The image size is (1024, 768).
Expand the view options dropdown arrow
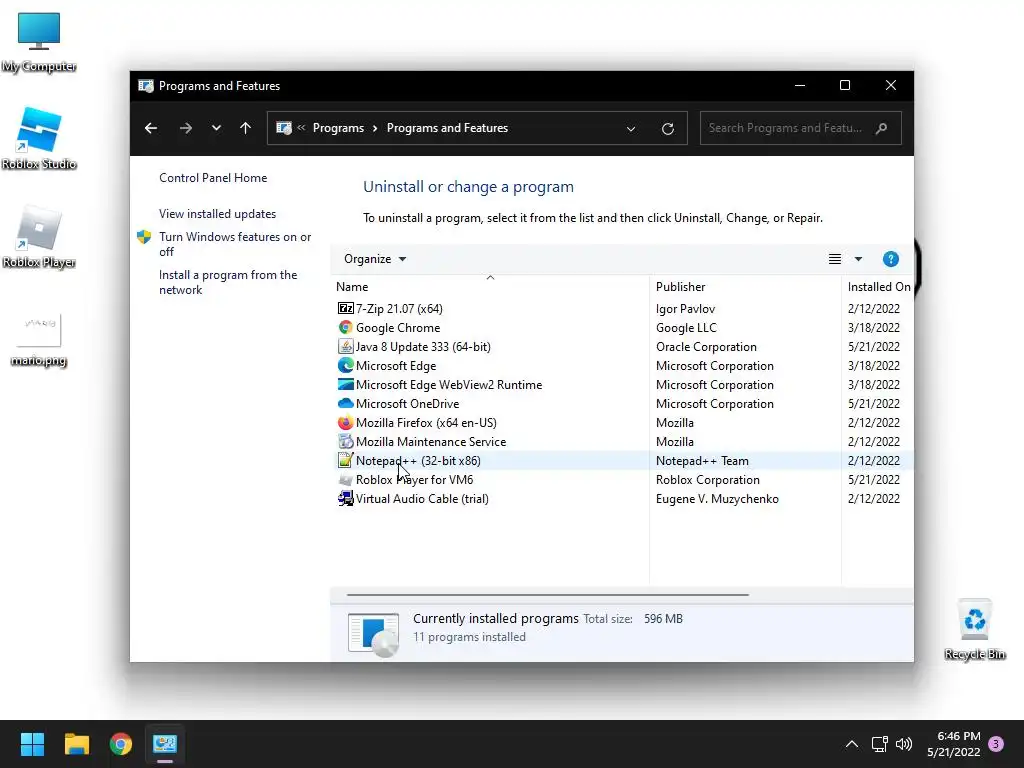pos(858,259)
